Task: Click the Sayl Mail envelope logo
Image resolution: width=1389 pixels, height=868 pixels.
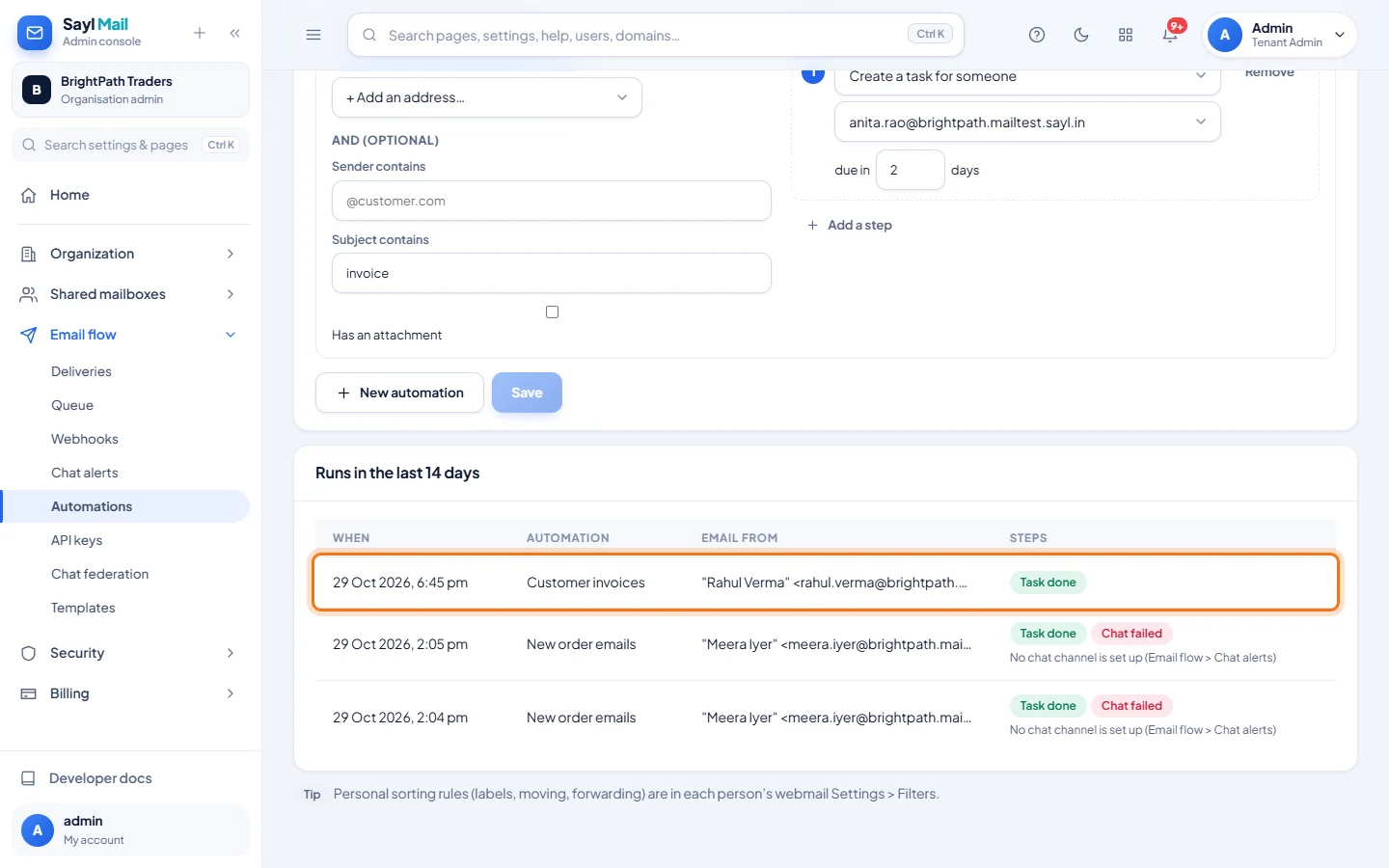Action: tap(35, 33)
